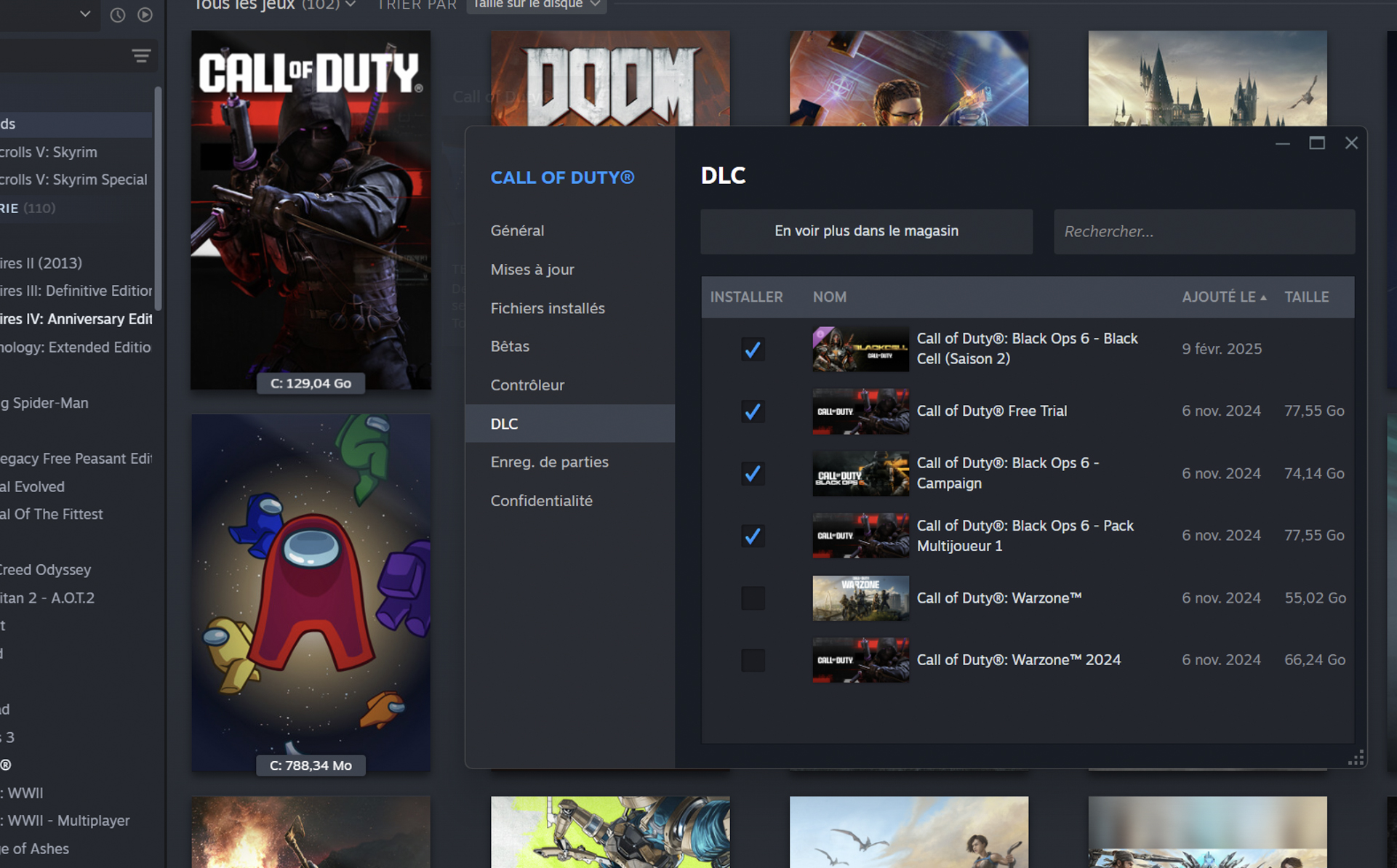Image resolution: width=1397 pixels, height=868 pixels.
Task: Select 'e of Ashes' sidebar entry
Action: tap(76, 849)
